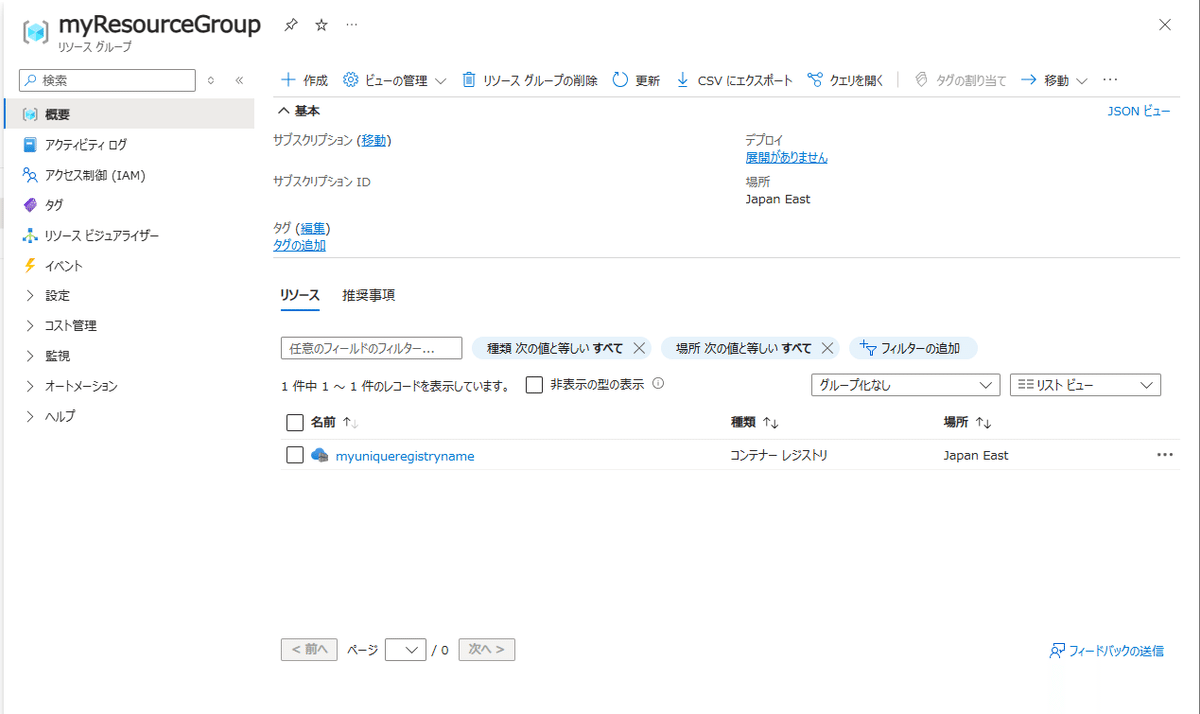Image resolution: width=1200 pixels, height=714 pixels.
Task: Toggle select-all checkbox in header
Action: pos(294,422)
